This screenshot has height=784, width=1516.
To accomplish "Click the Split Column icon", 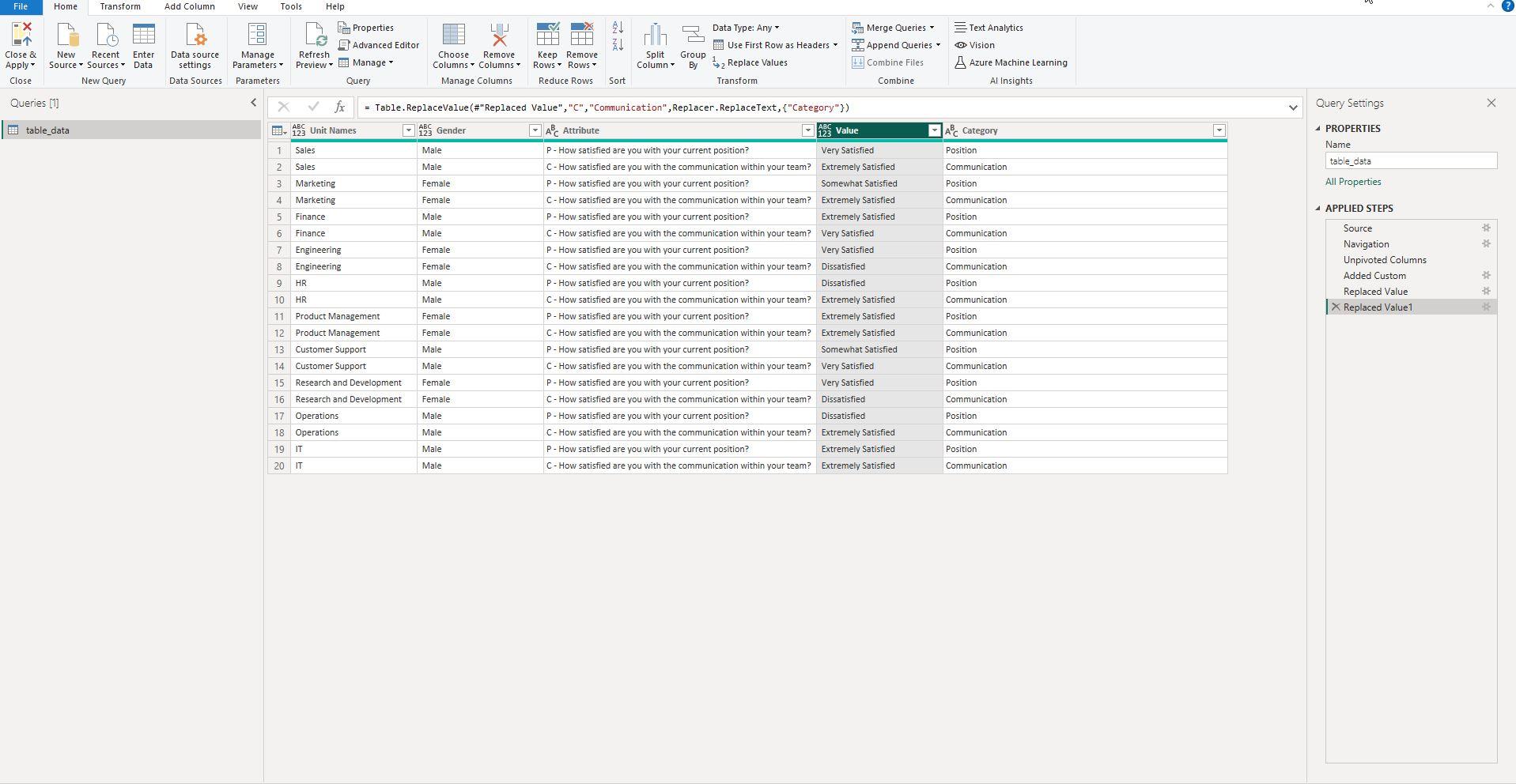I will click(655, 36).
